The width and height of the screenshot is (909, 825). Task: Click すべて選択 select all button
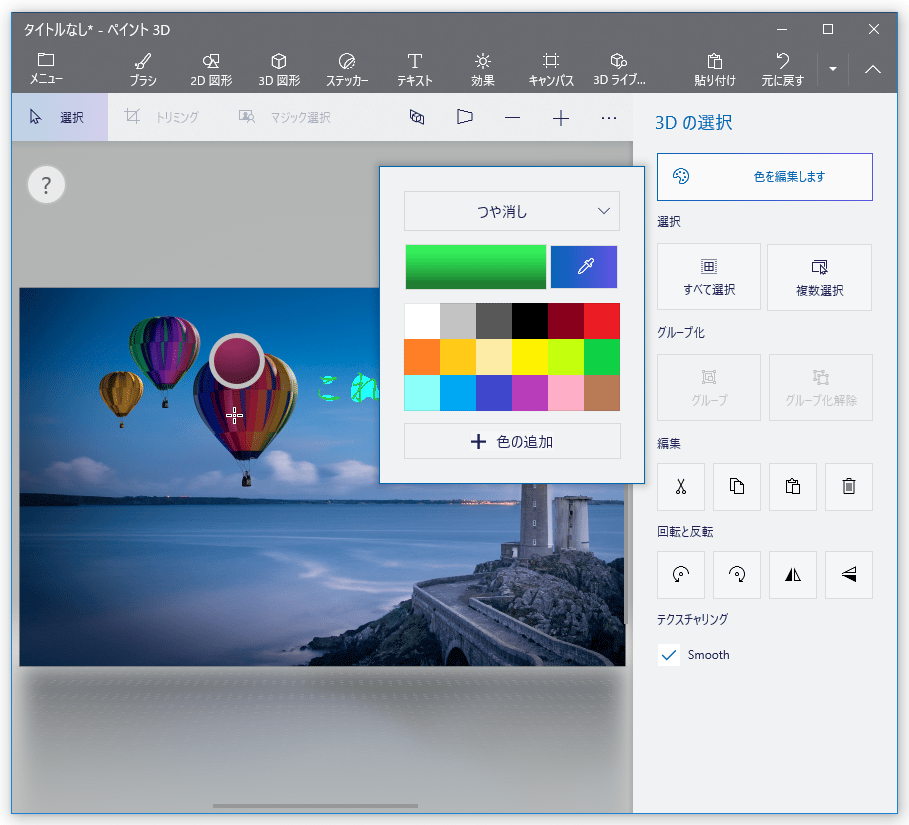708,277
